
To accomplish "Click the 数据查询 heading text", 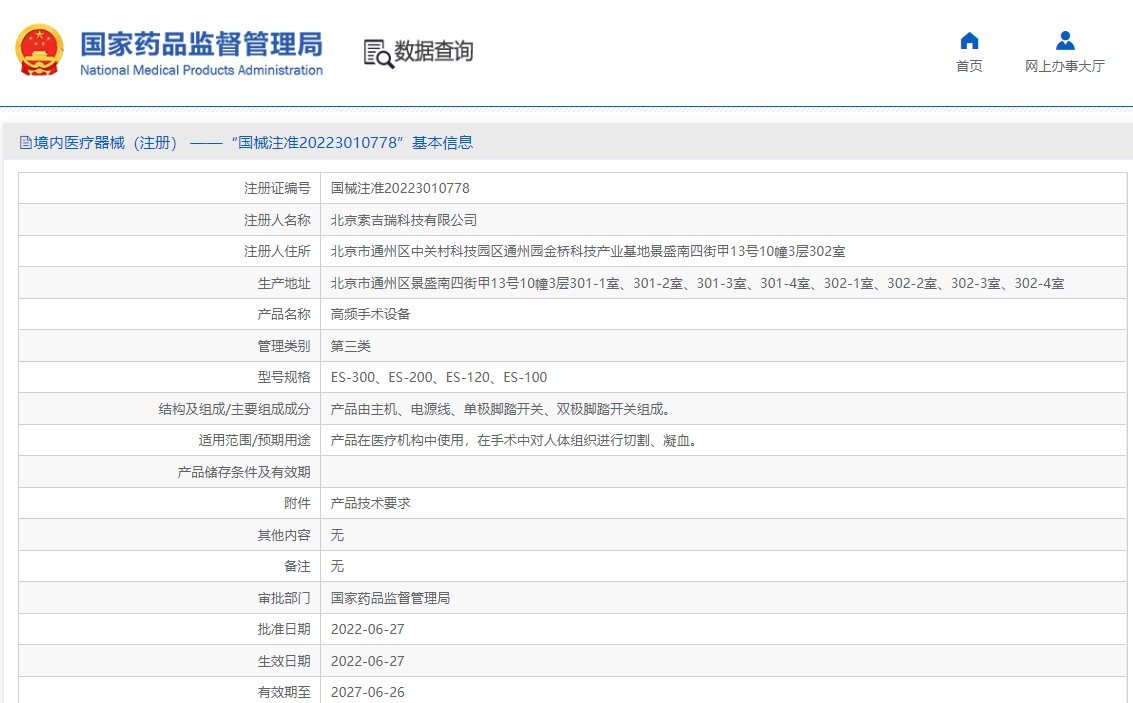I will [x=434, y=51].
